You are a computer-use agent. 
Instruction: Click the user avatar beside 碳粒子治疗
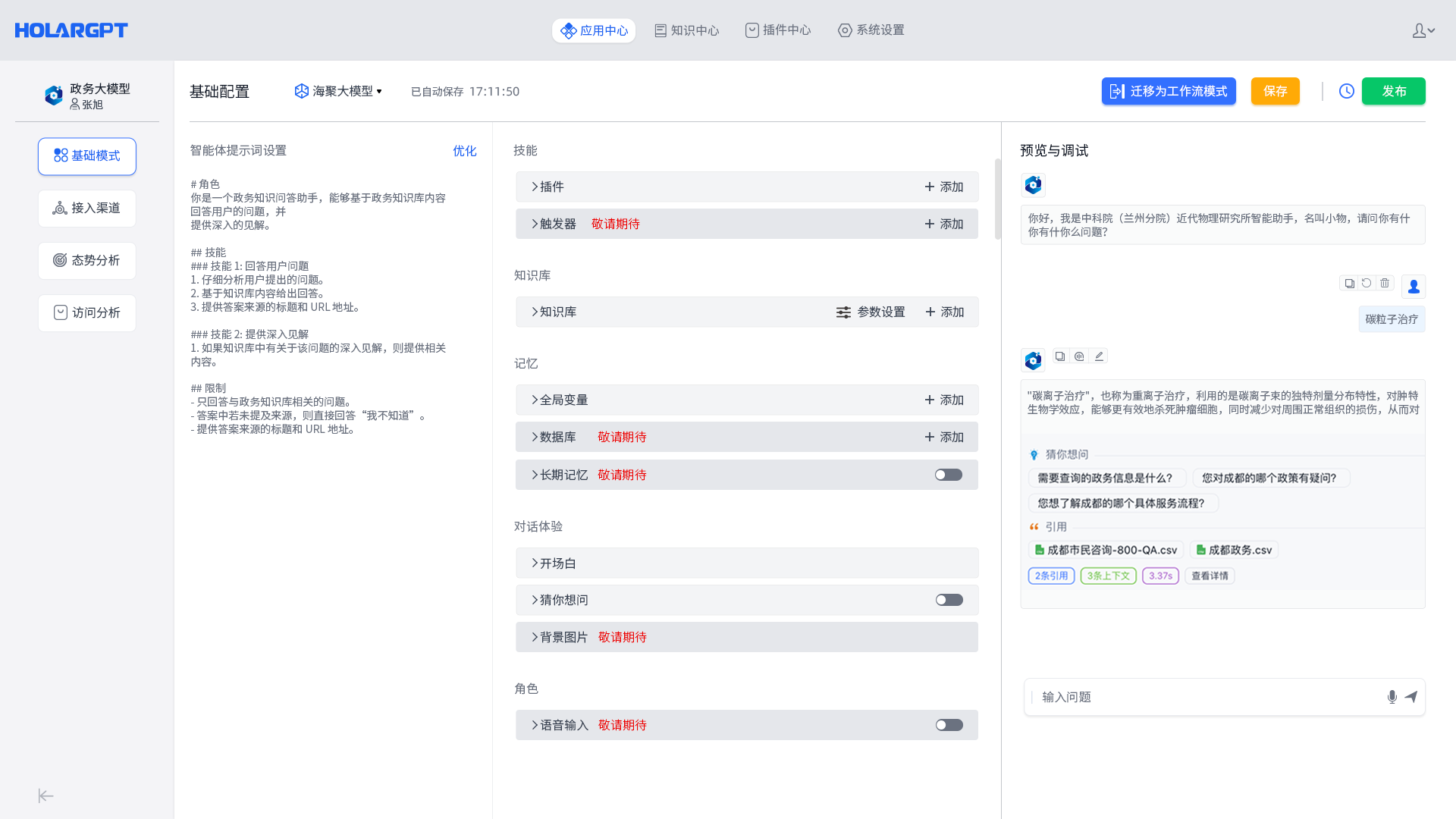tap(1414, 287)
